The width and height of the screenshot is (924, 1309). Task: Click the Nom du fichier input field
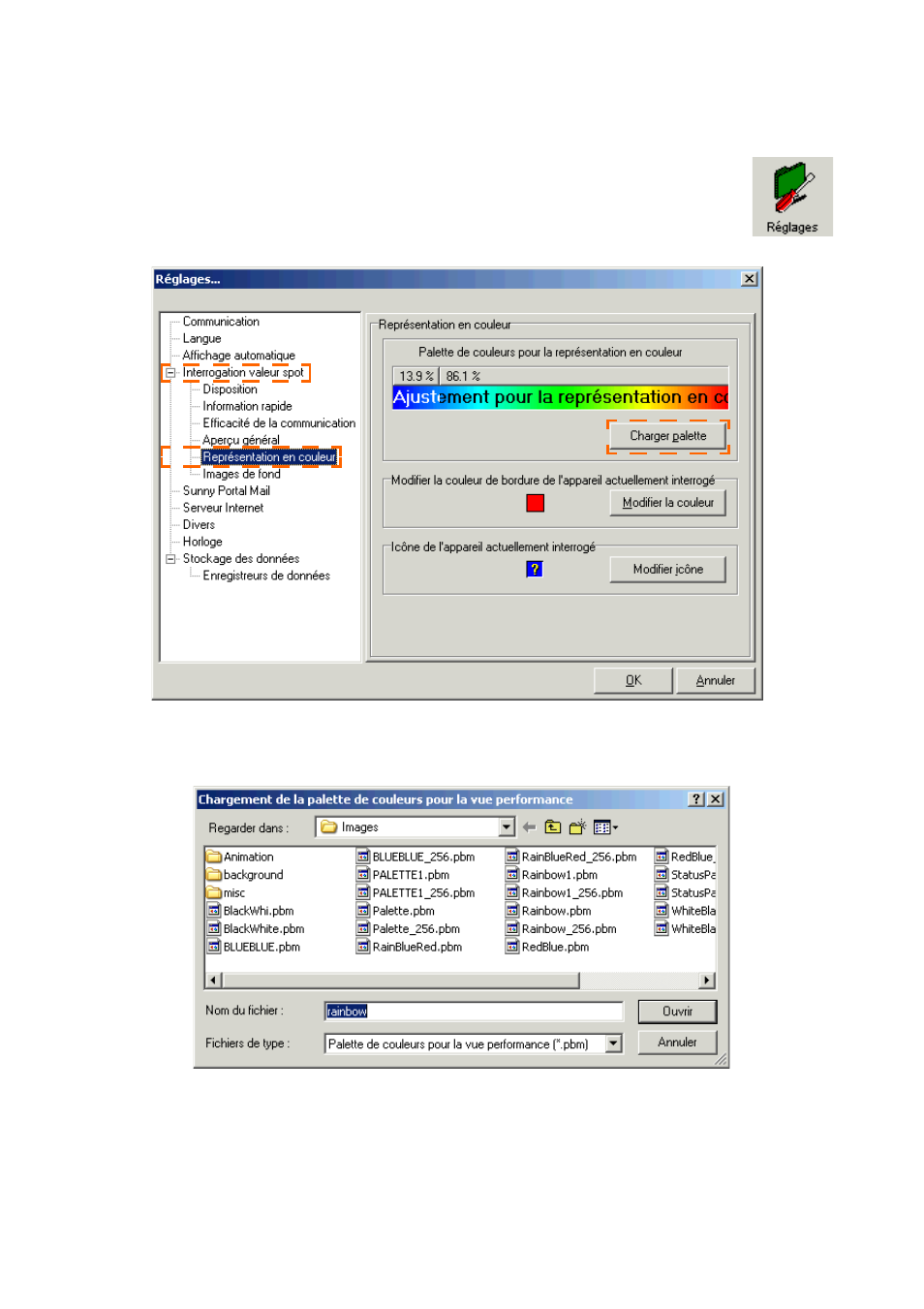474,1012
